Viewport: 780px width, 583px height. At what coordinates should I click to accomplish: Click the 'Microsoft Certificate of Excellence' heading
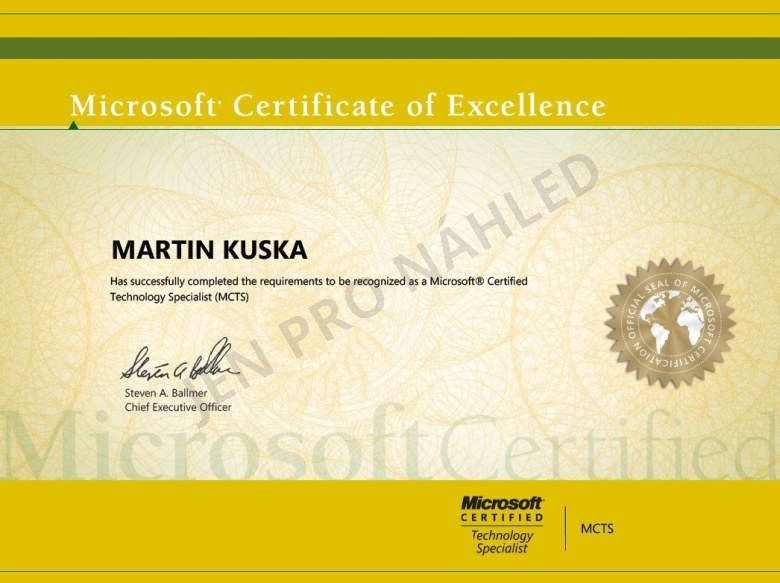tap(338, 105)
